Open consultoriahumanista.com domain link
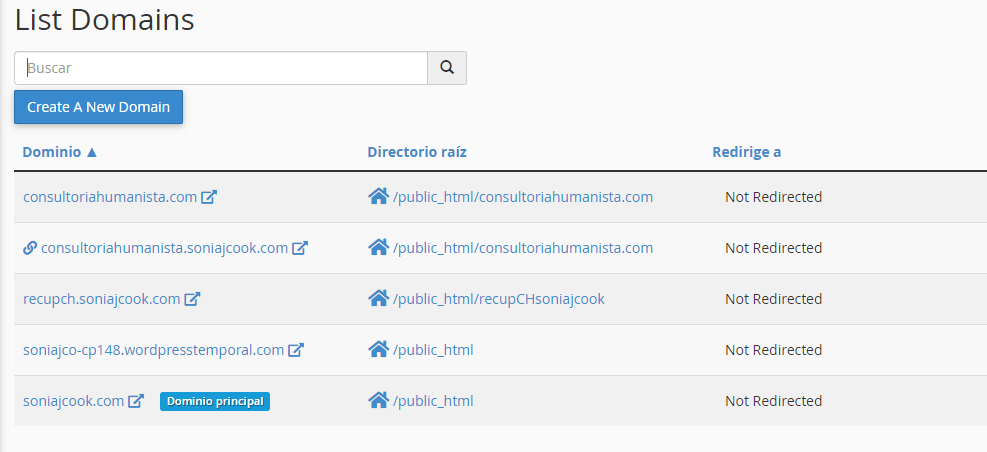 pos(110,197)
